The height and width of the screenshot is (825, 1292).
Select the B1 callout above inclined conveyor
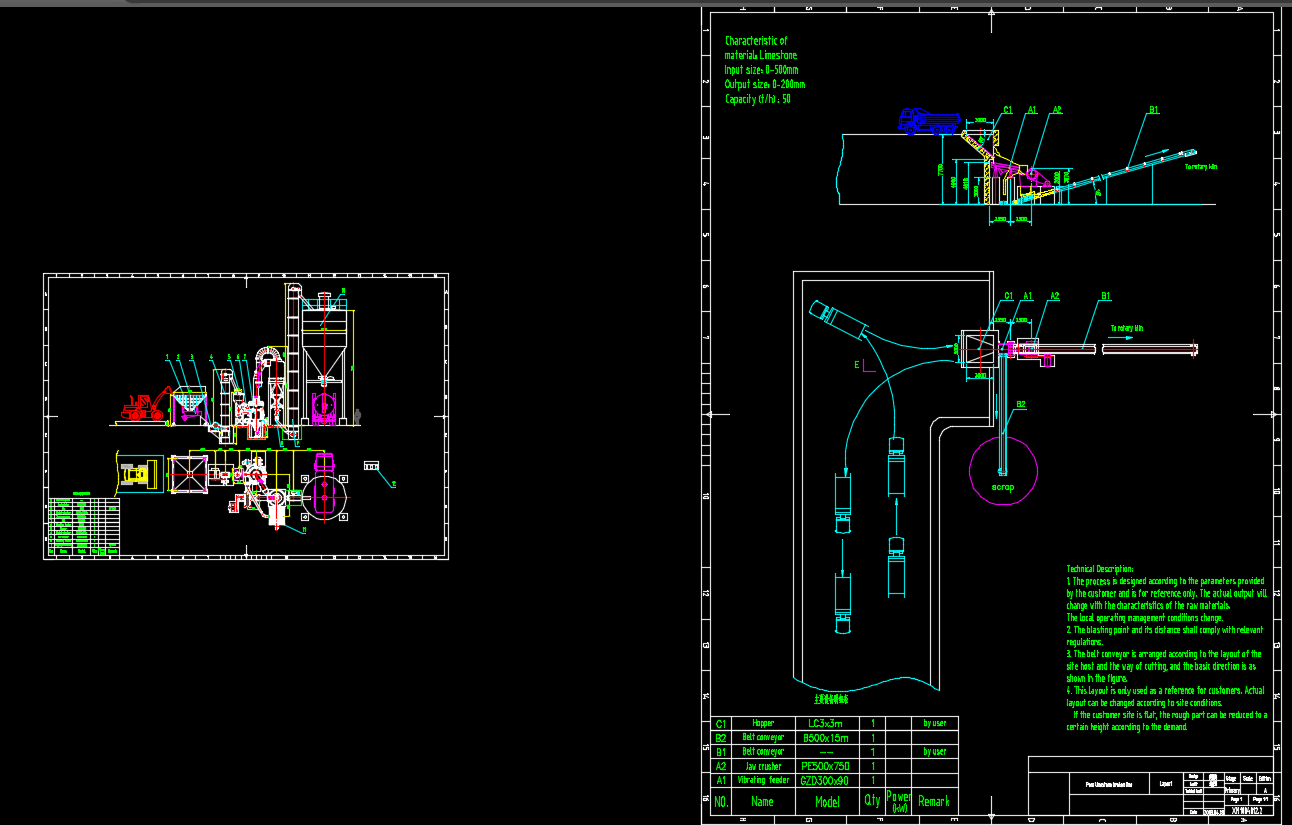(x=1153, y=110)
